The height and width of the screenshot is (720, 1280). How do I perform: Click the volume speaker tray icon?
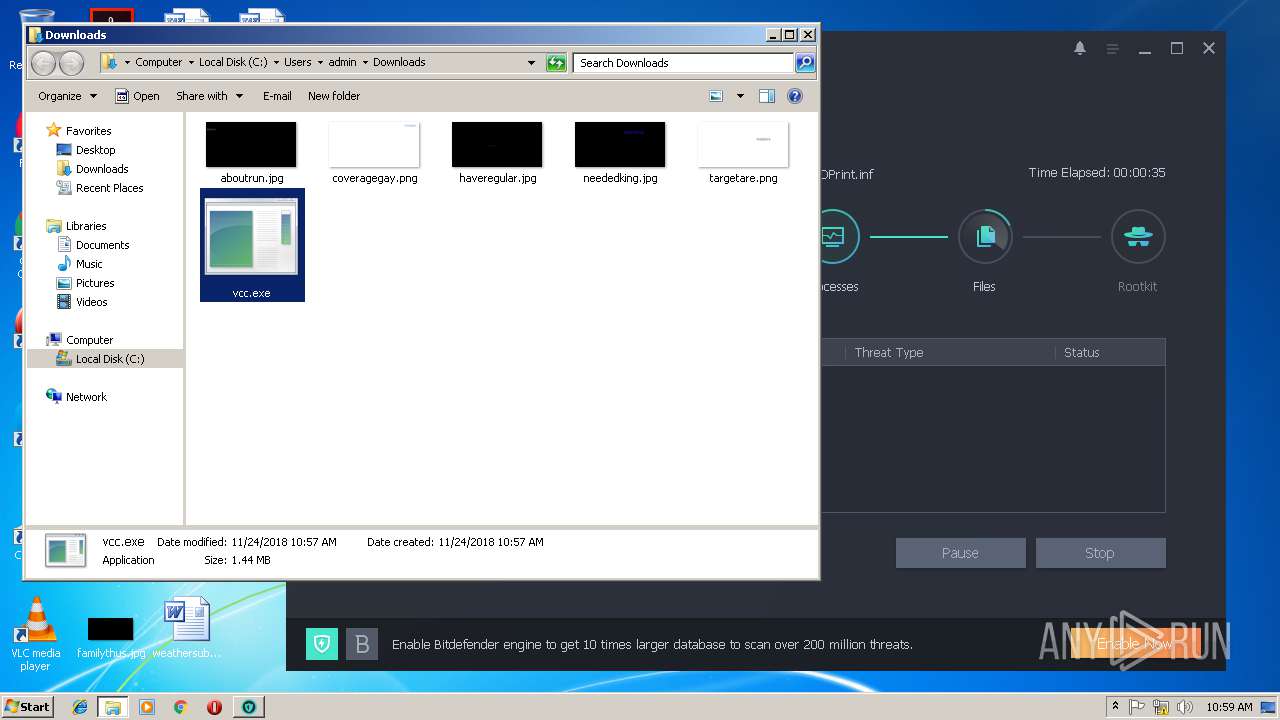tap(1184, 707)
